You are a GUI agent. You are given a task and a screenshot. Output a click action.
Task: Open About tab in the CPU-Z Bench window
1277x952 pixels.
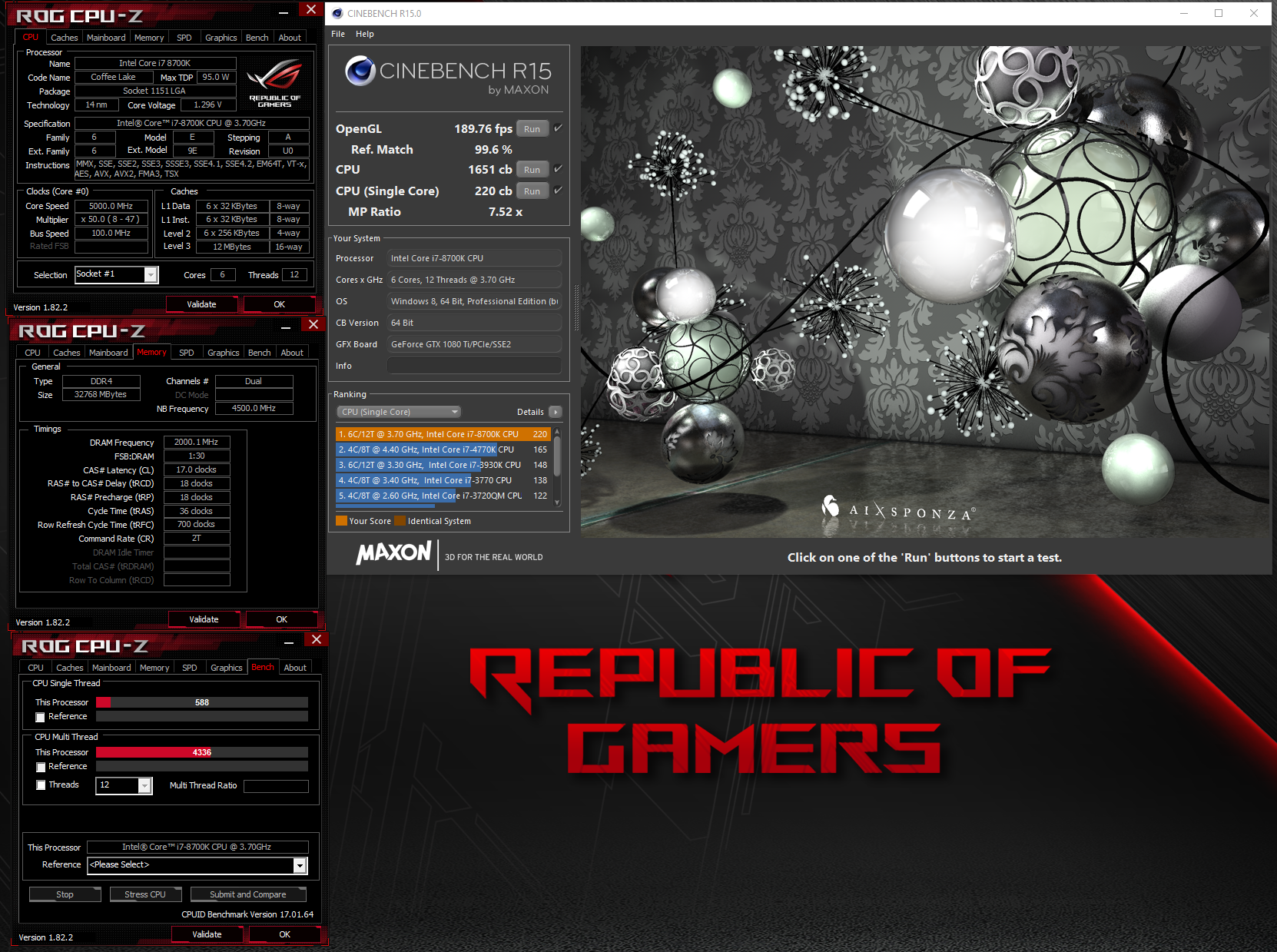coord(295,668)
